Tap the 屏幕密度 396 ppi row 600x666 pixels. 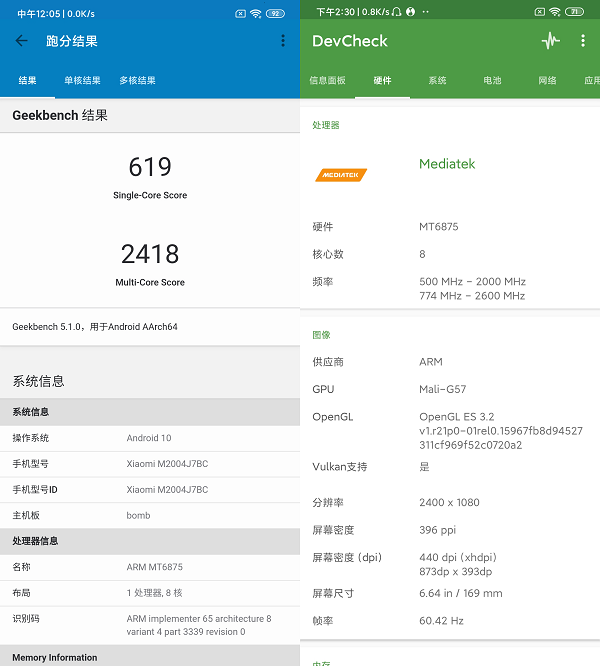(x=450, y=530)
